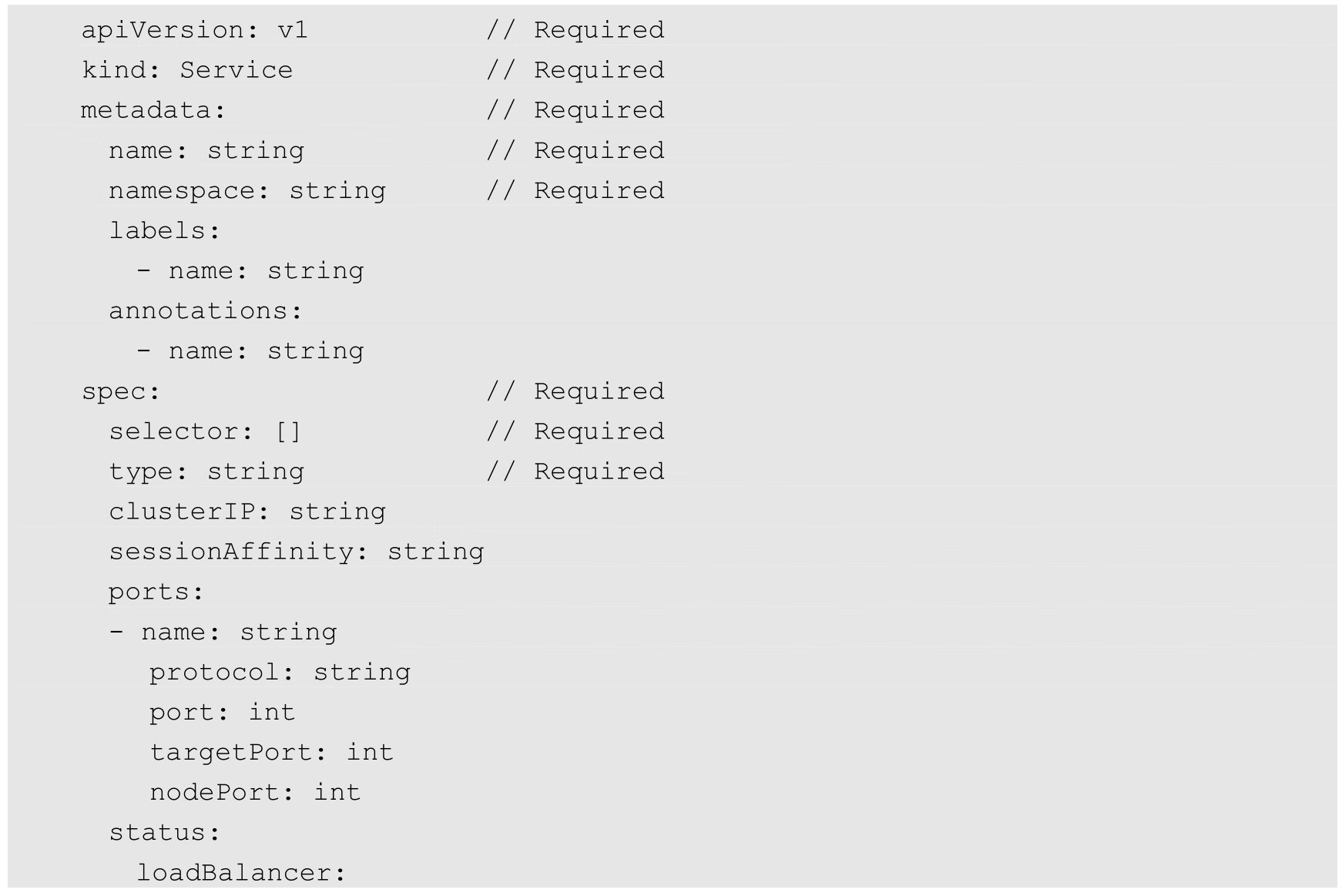Click the "targetPort: int" field
Screen dimensions: 1342x896
click(271, 752)
